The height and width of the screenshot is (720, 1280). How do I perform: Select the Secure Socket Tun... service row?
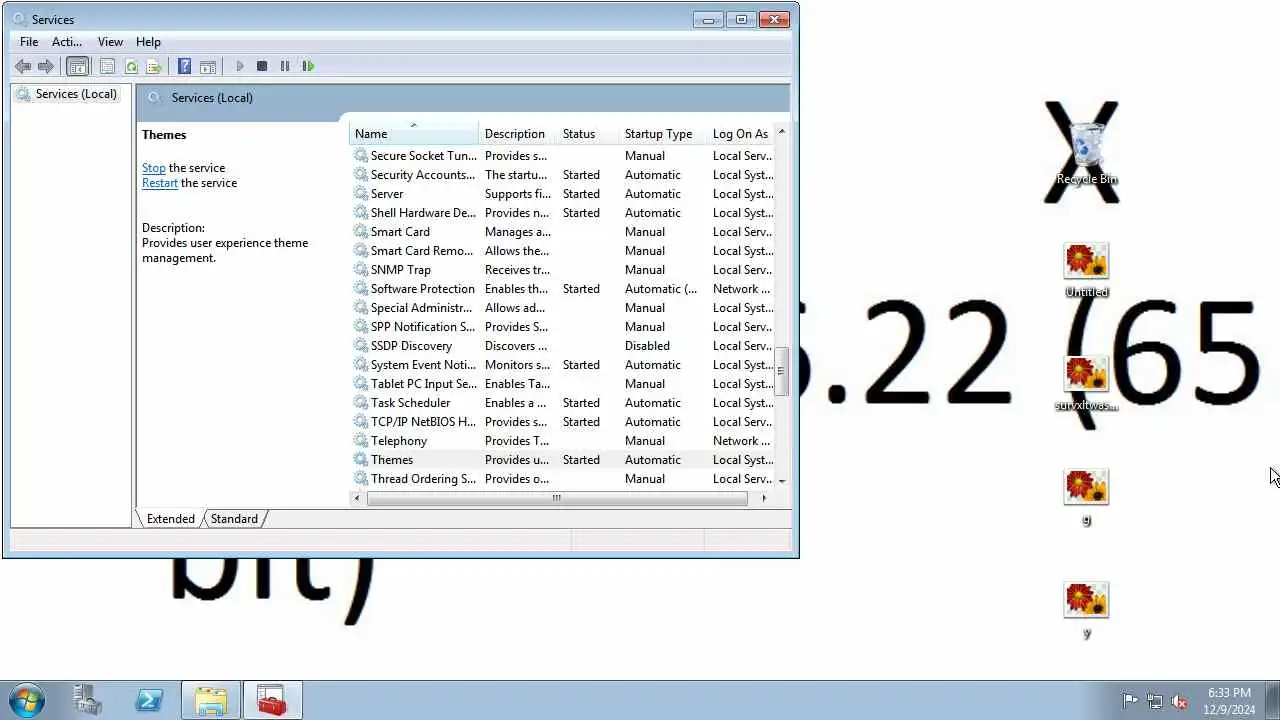(563, 156)
